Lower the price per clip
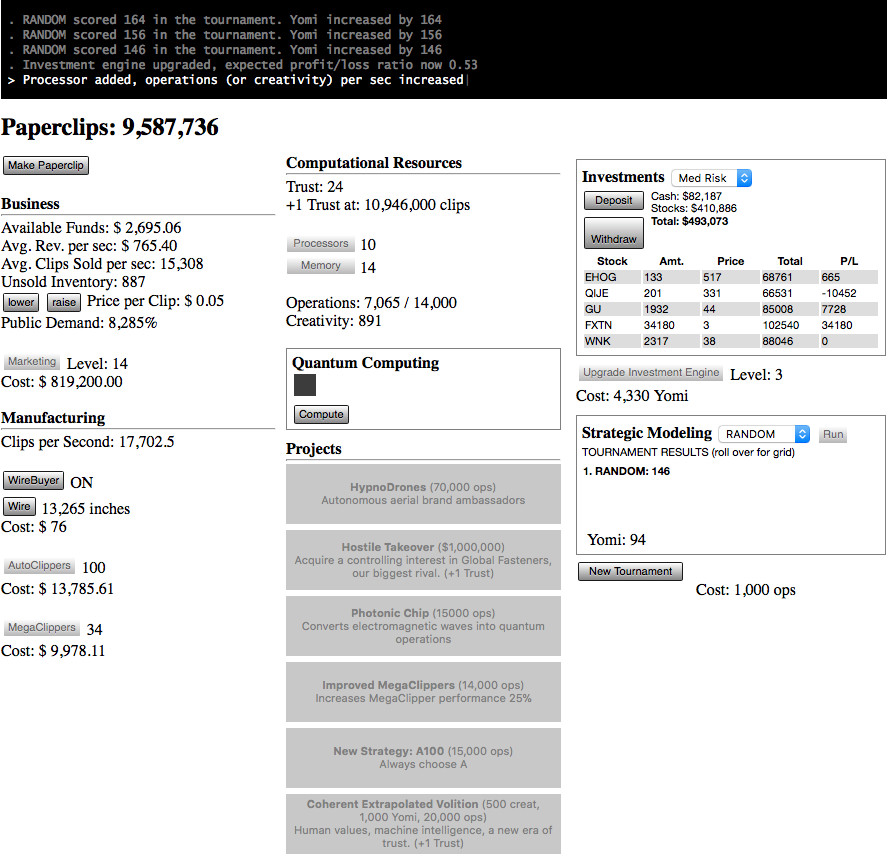This screenshot has height=854, width=887. [20, 302]
